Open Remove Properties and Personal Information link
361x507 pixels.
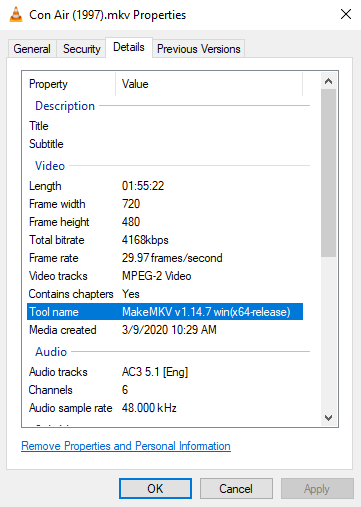pos(126,446)
